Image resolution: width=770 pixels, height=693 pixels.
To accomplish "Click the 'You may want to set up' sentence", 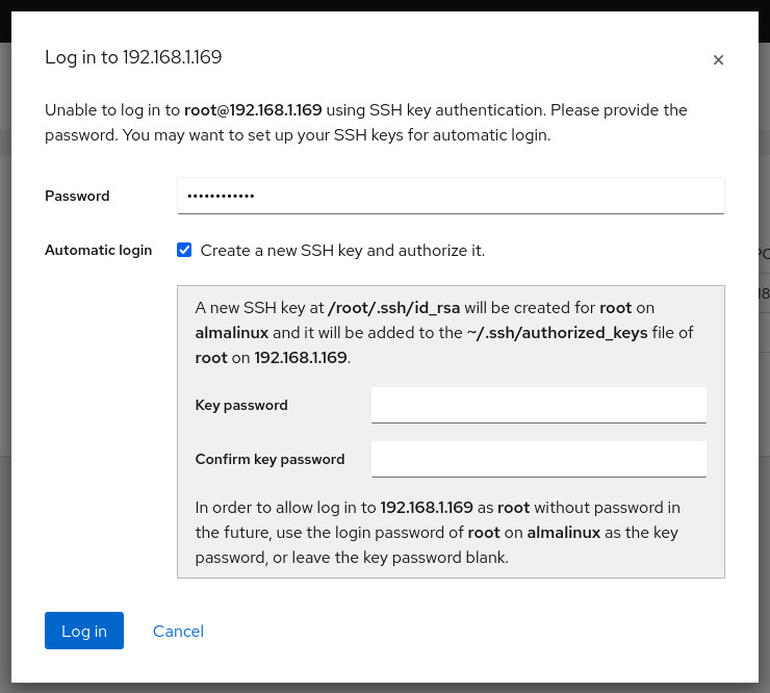I will coord(336,135).
